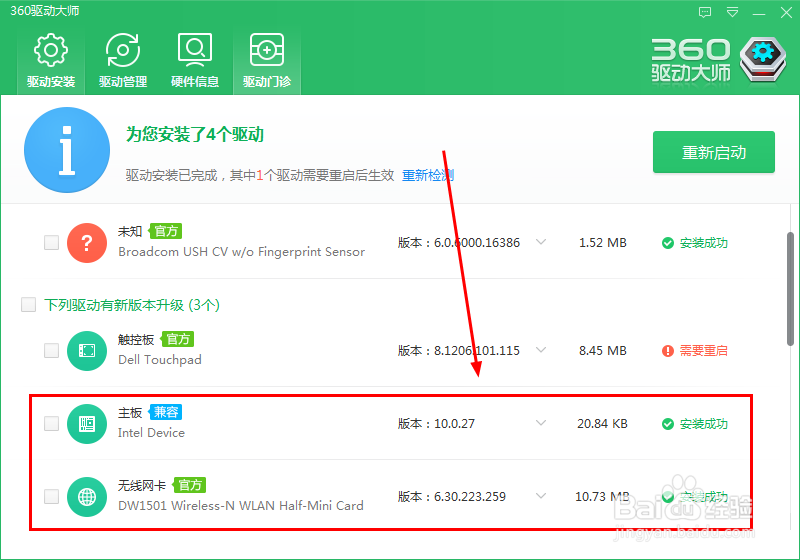
Task: Click the 重新启动 button
Action: (x=714, y=152)
